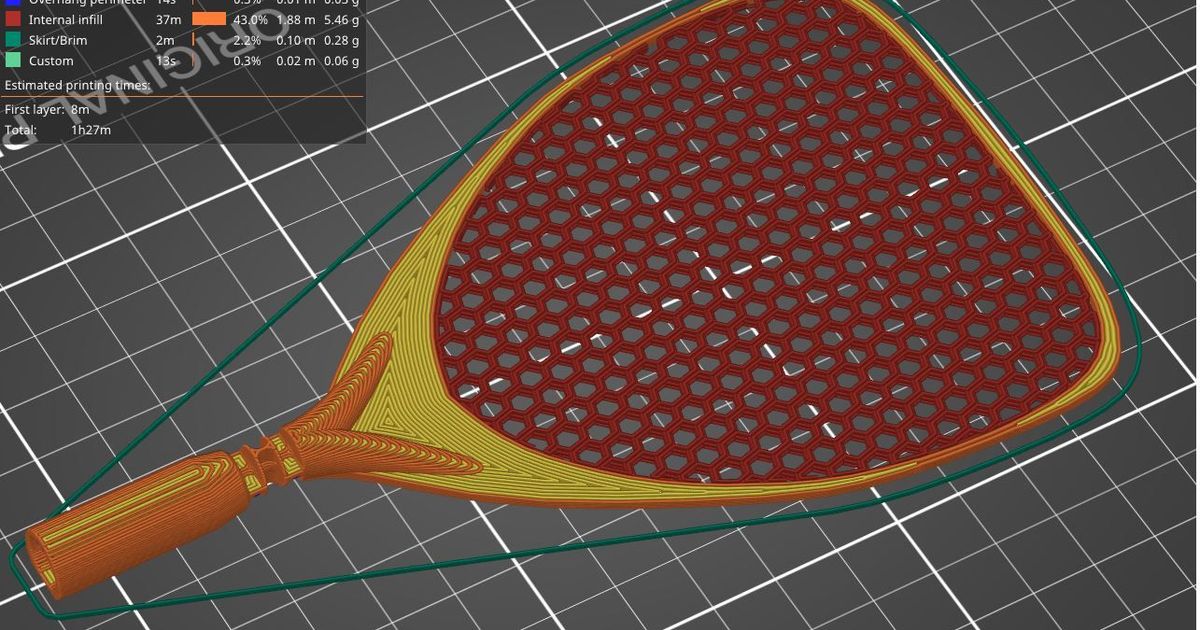Click the blue Overhang perimeter legend square
Viewport: 1200px width, 630px height.
click(x=12, y=3)
